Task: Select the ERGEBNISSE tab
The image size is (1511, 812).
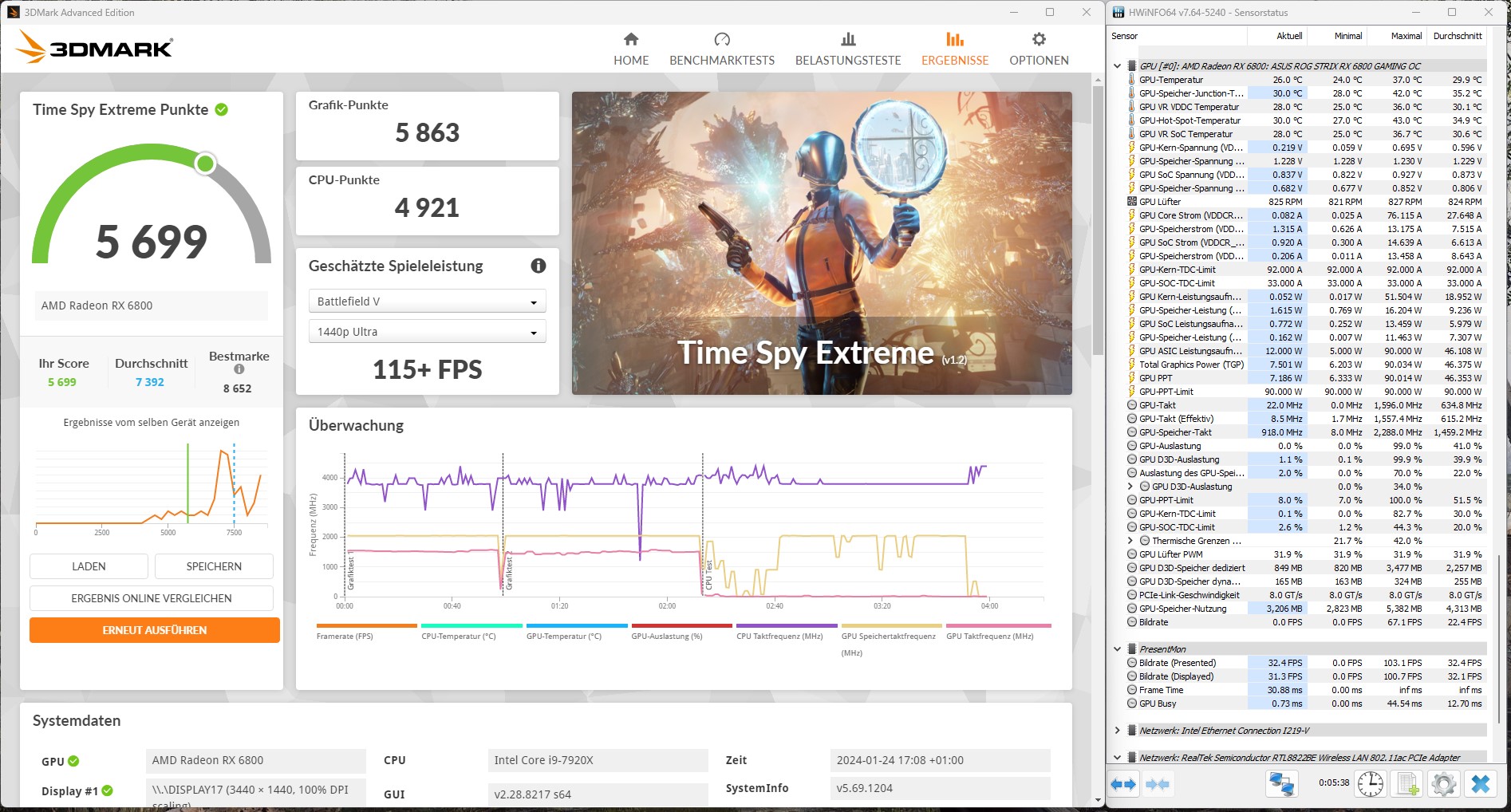Action: pyautogui.click(x=955, y=49)
